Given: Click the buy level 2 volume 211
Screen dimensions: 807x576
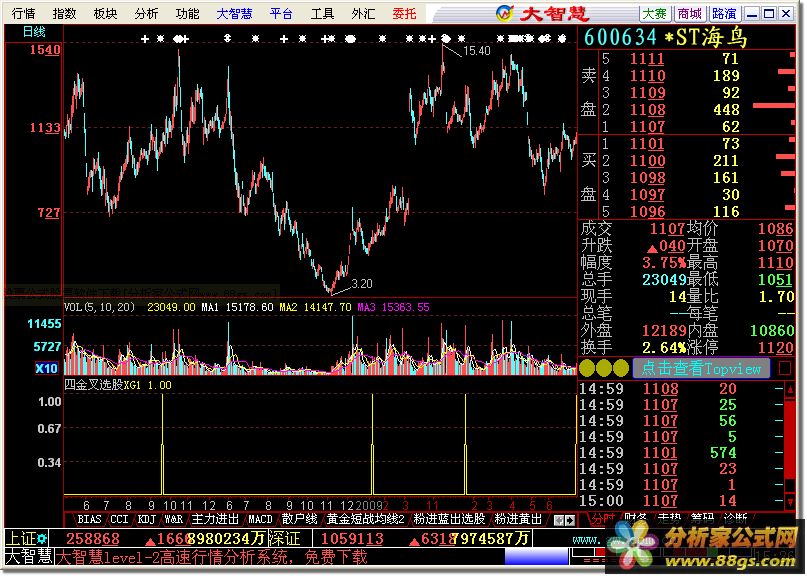Looking at the screenshot, I should (x=726, y=161).
